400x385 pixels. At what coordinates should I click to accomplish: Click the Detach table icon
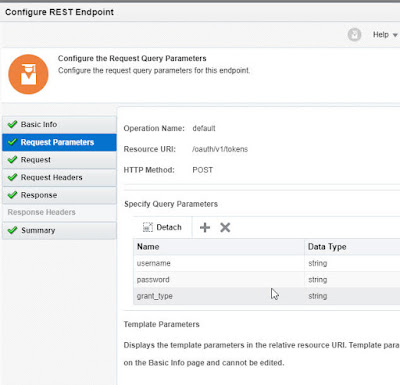click(147, 227)
